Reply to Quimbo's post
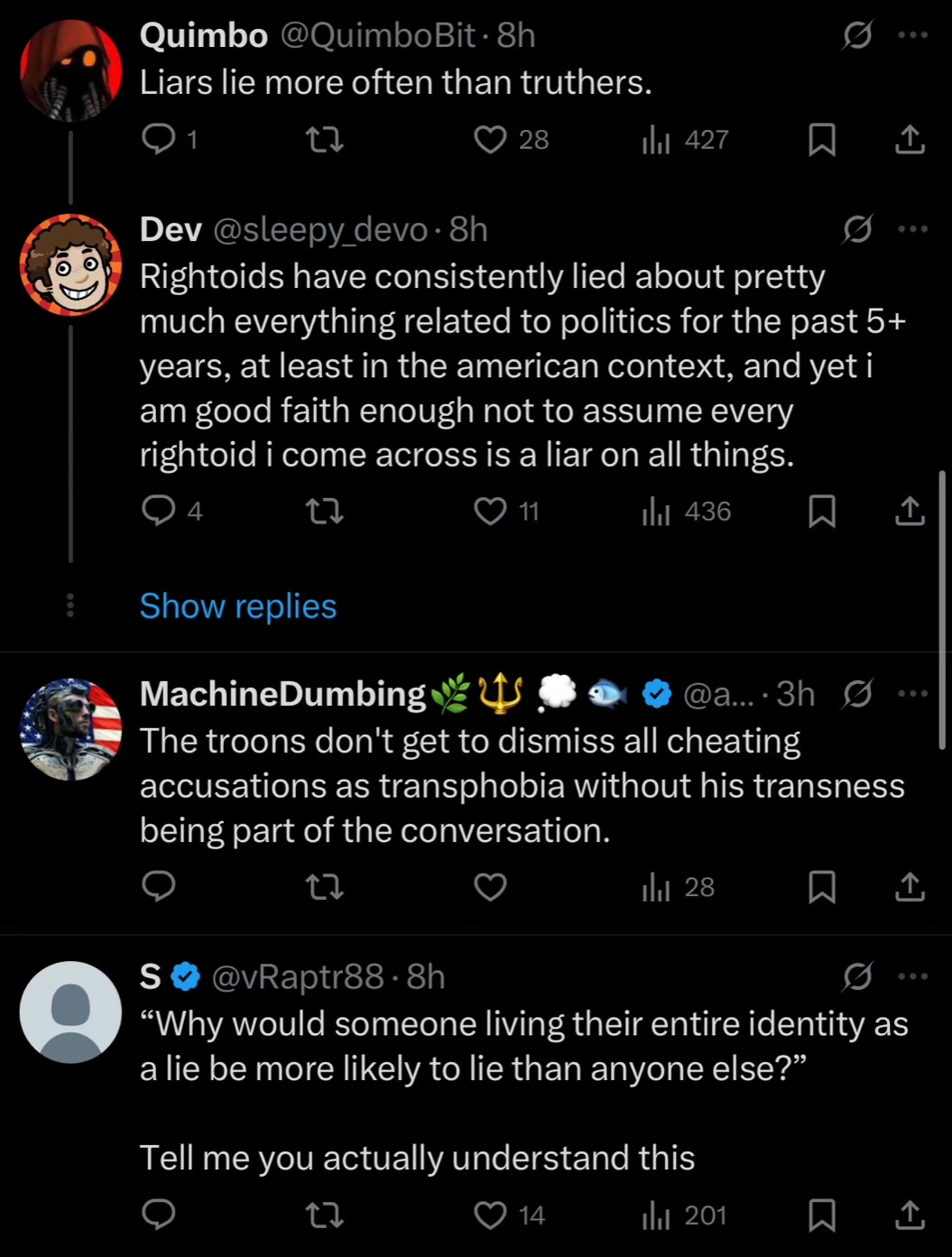952x1257 pixels. pos(159,139)
